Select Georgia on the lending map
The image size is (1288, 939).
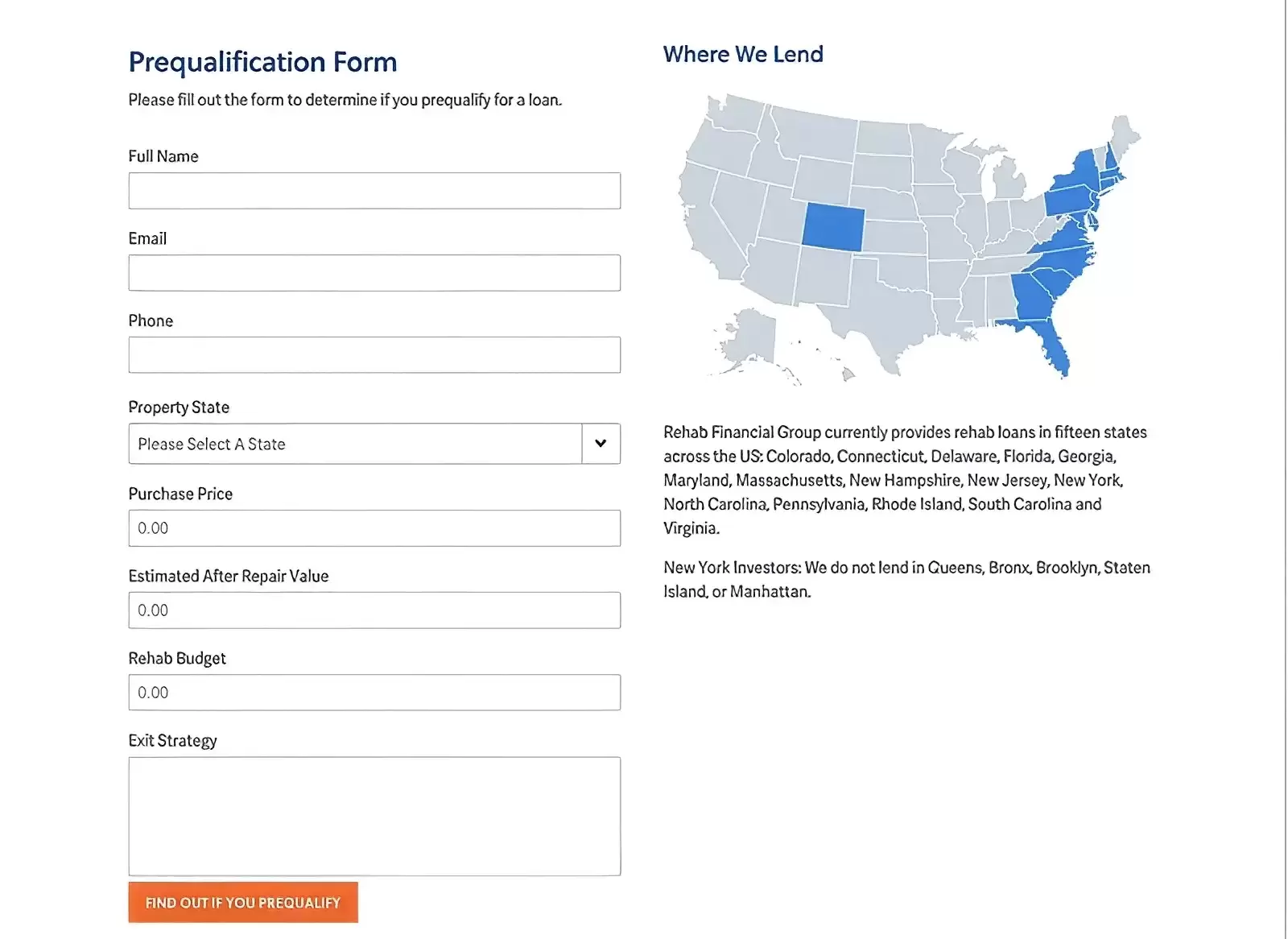pyautogui.click(x=1029, y=298)
